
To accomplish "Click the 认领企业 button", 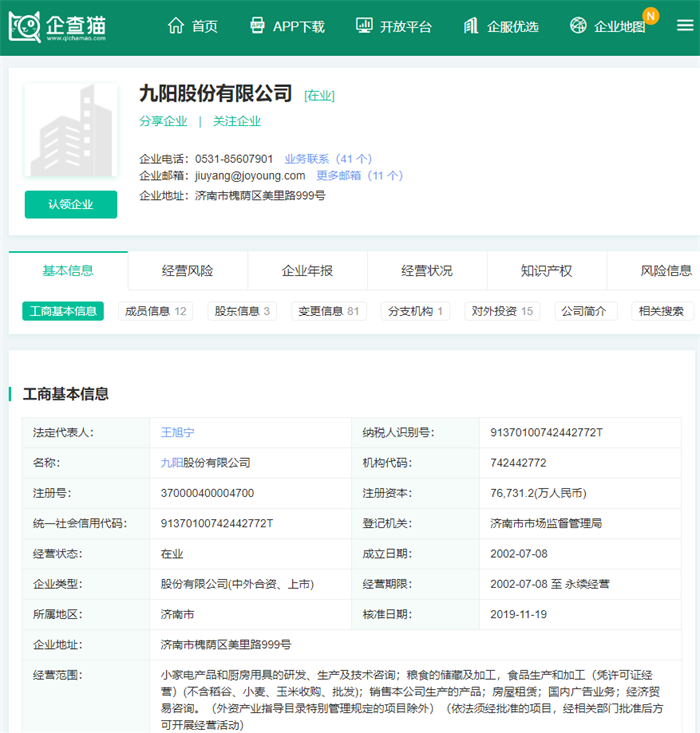I will pyautogui.click(x=71, y=204).
